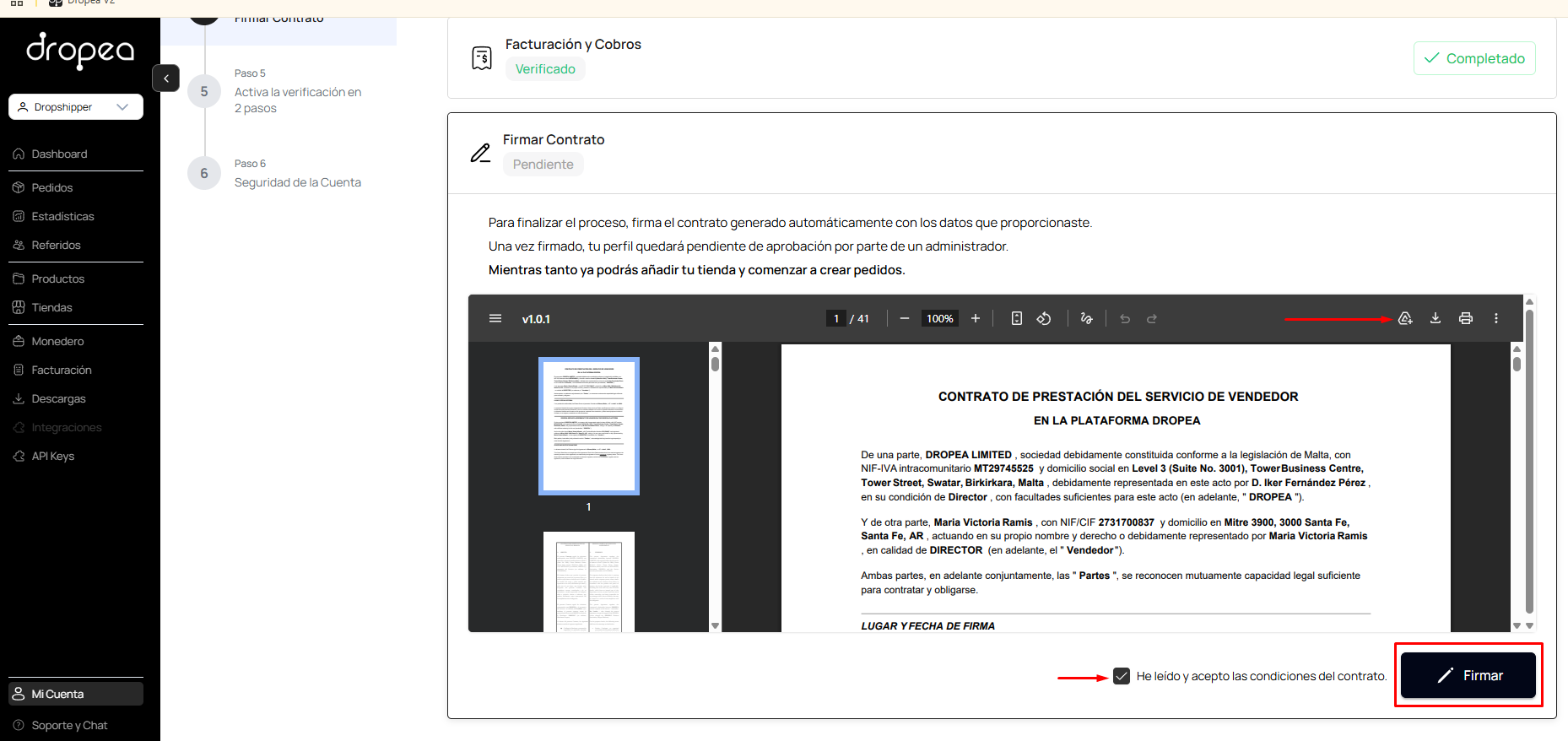Open 'Activa la verificación en 2 pasos' step
This screenshot has height=741, width=1568.
298,100
